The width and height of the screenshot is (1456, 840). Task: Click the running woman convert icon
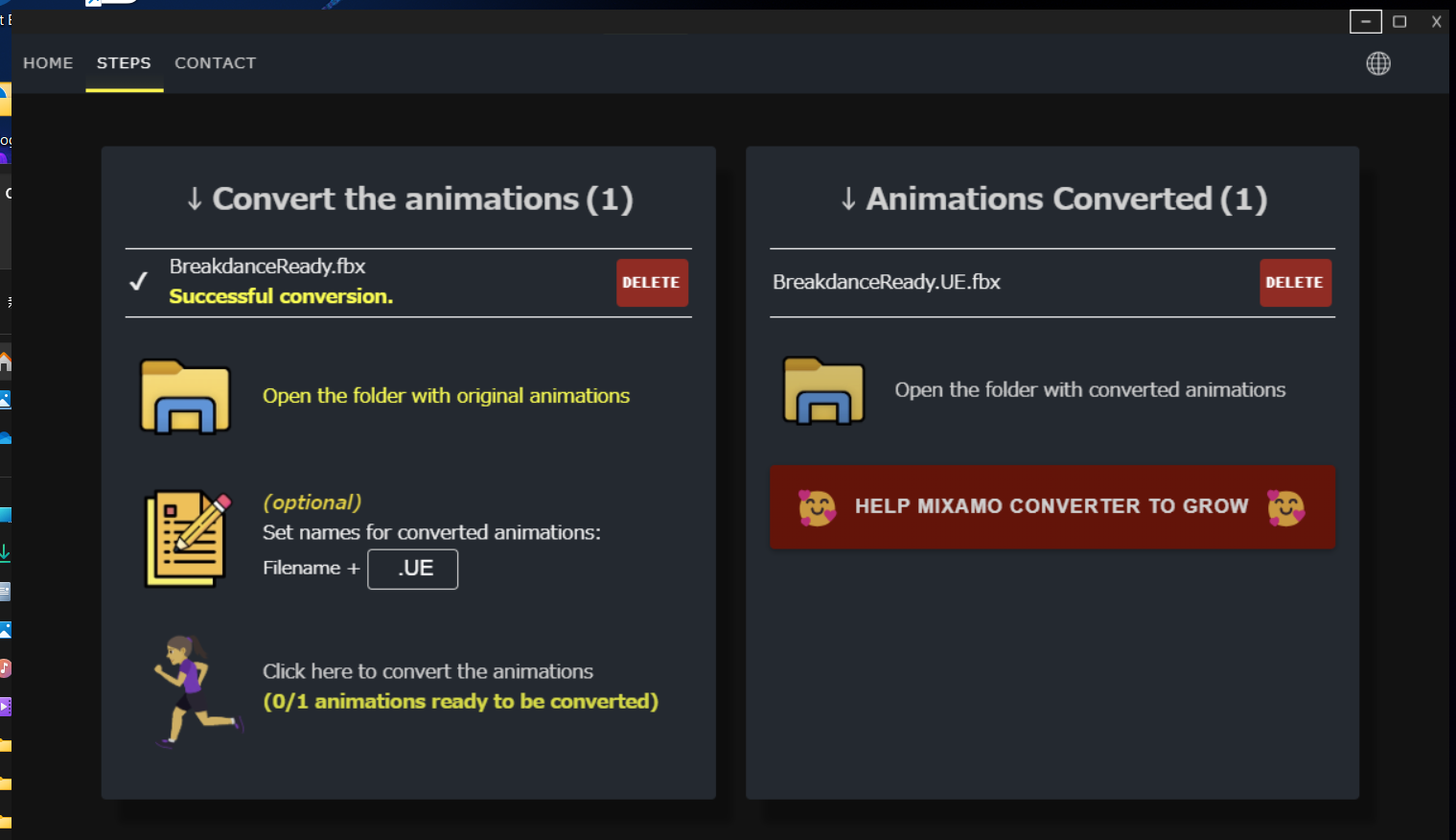point(195,688)
